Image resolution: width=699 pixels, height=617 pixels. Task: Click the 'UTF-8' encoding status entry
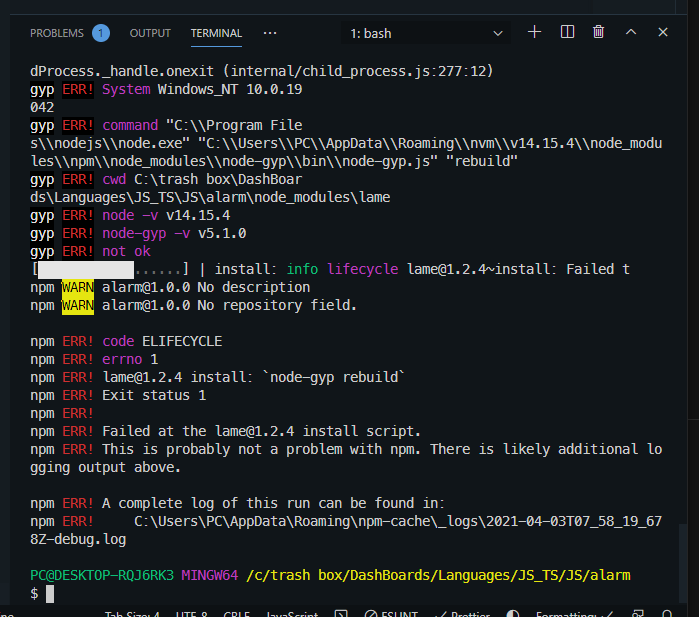coord(192,614)
